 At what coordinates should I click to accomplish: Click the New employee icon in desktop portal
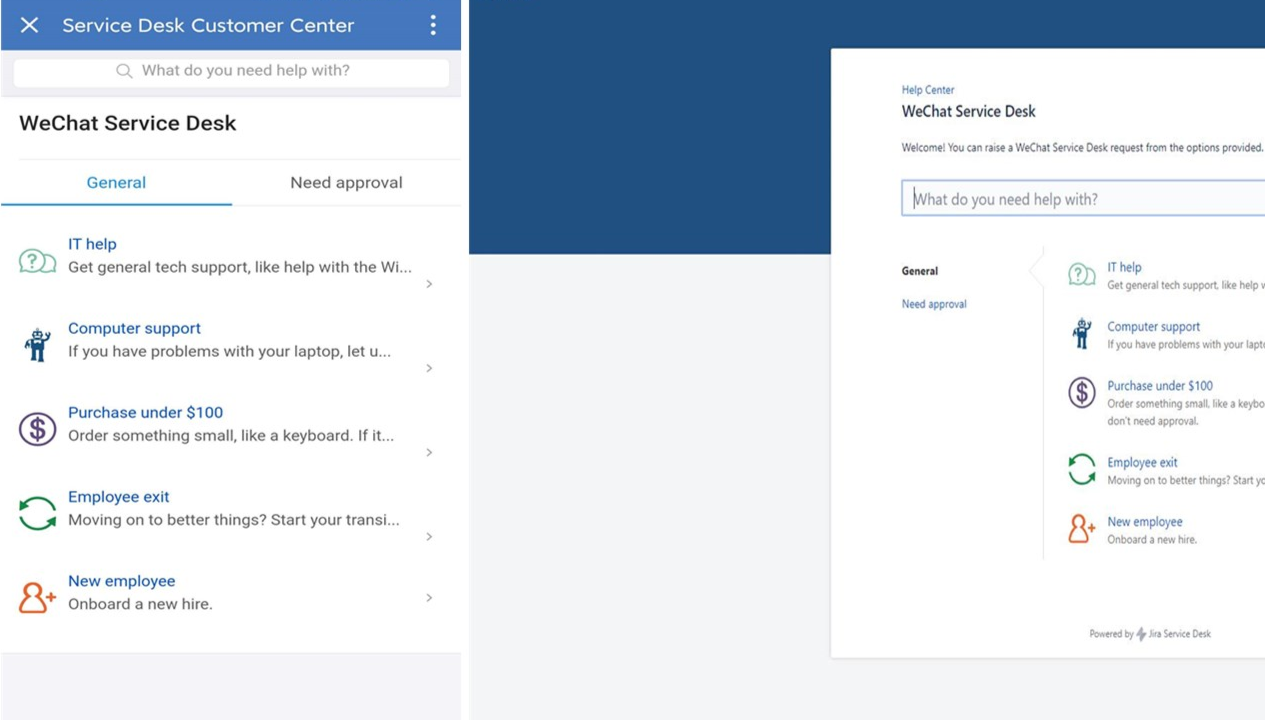1081,528
